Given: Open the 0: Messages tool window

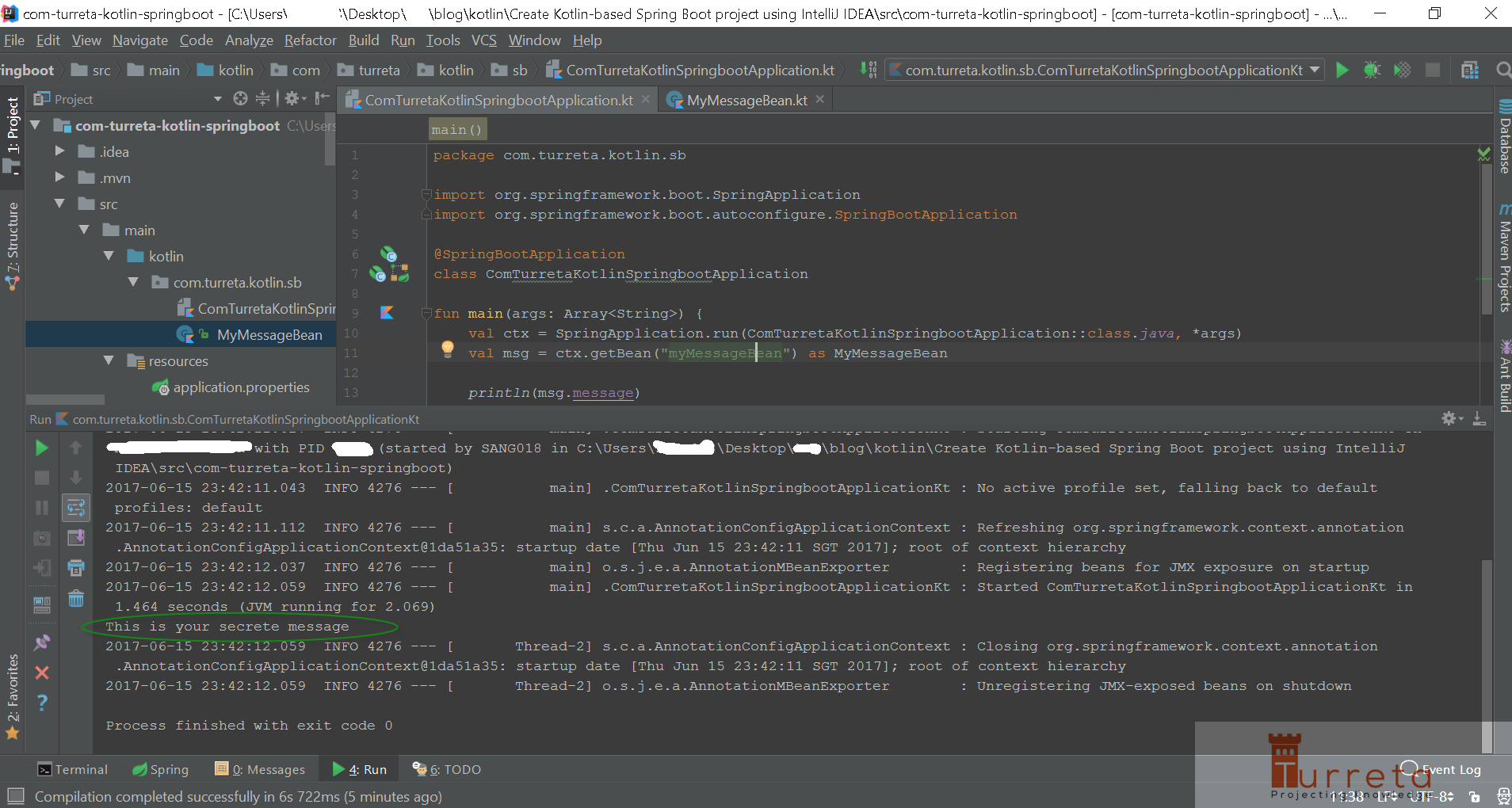Looking at the screenshot, I should 260,769.
